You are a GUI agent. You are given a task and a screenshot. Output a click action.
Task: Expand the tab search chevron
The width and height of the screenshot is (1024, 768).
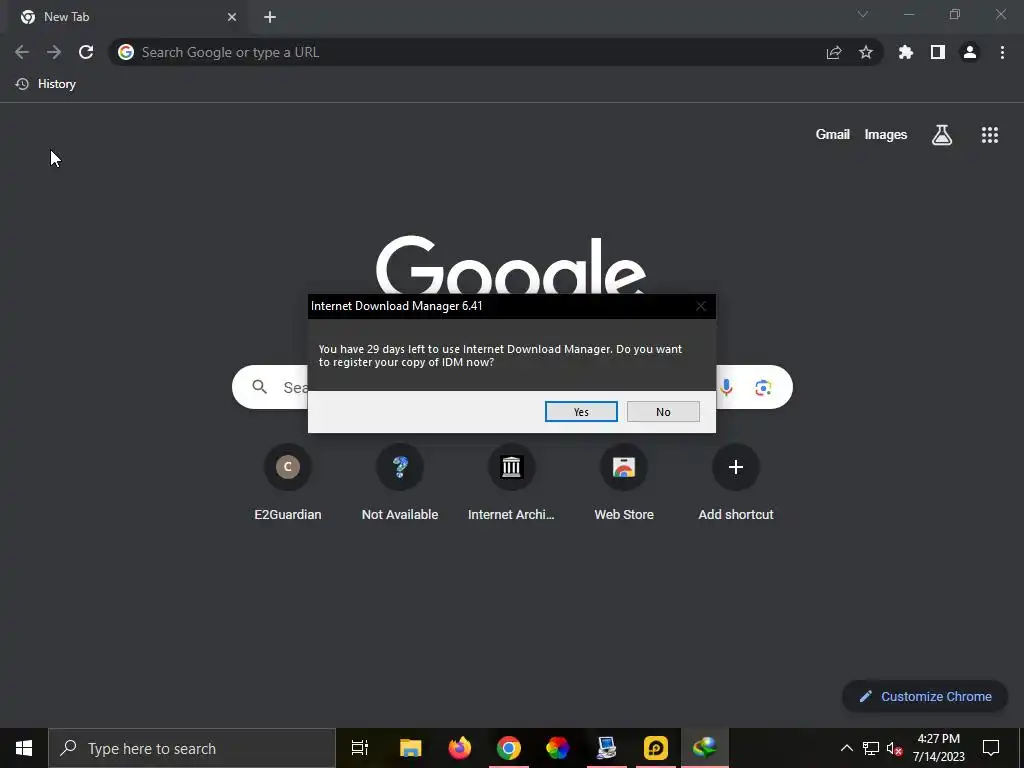pyautogui.click(x=863, y=14)
